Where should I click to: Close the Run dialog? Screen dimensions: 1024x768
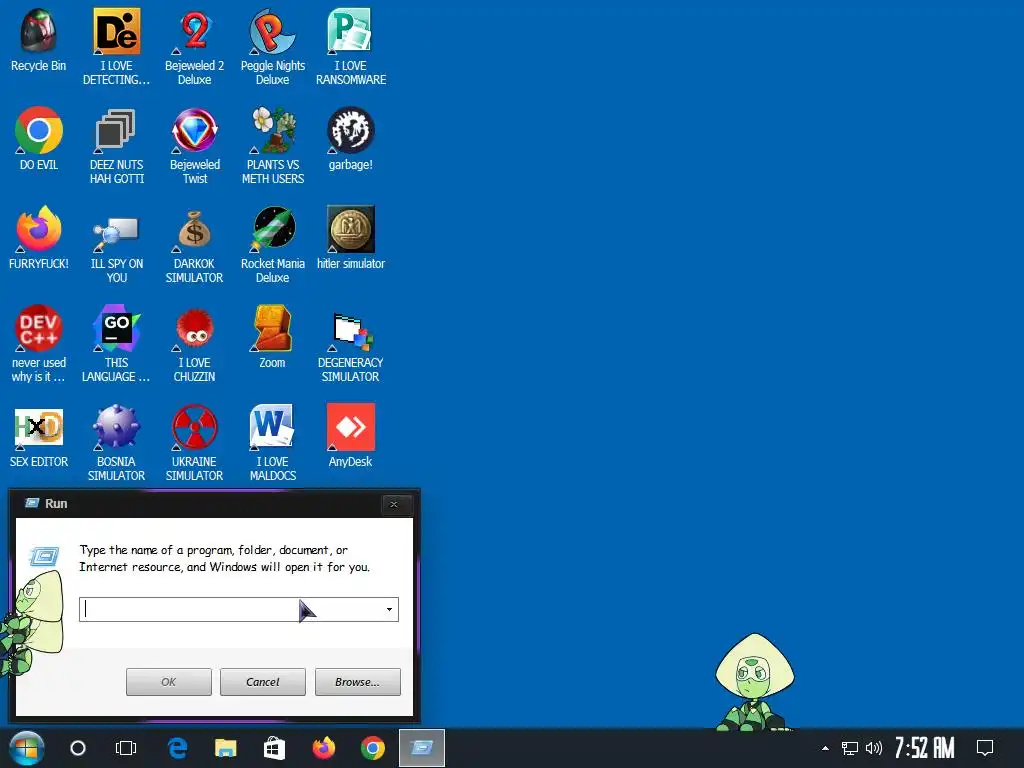coord(394,504)
